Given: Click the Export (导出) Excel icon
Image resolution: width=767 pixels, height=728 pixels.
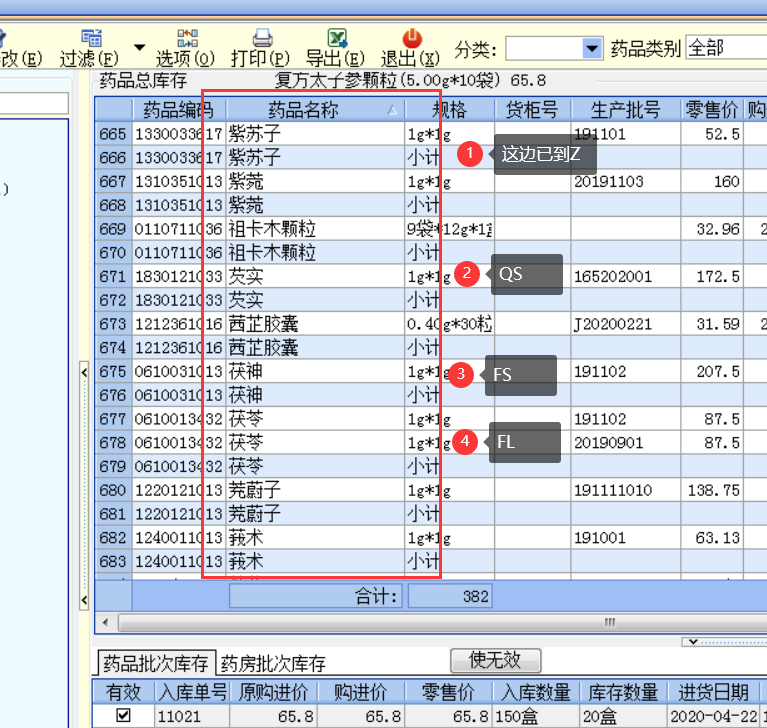Looking at the screenshot, I should tap(337, 38).
